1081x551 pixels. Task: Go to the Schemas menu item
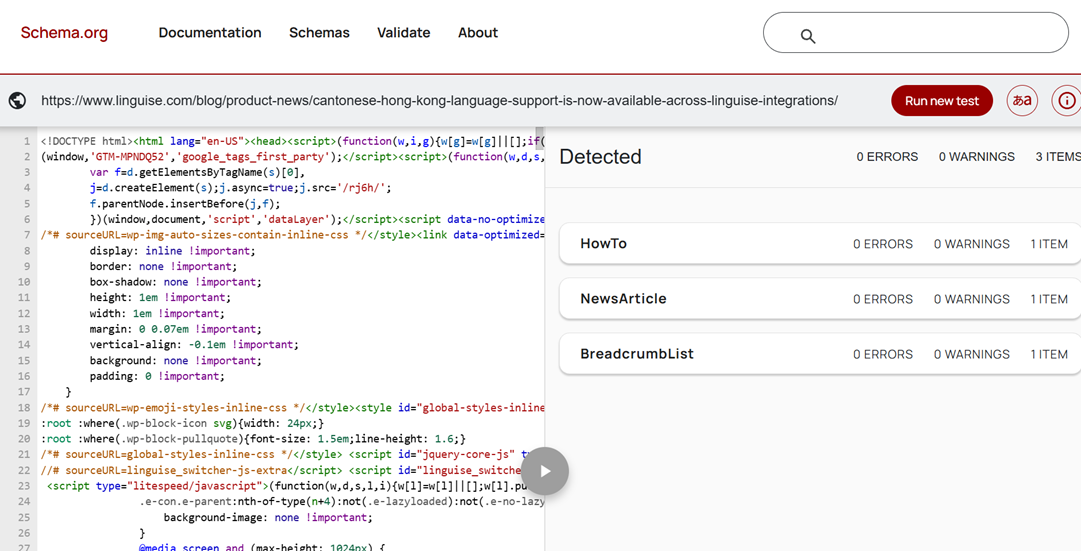coord(319,32)
